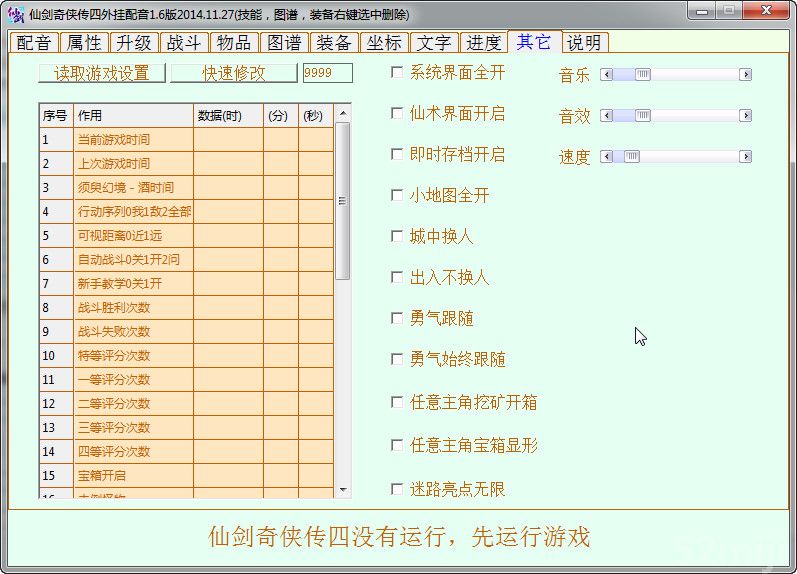Open the 装备 tab
Viewport: 797px width, 574px height.
[x=334, y=43]
